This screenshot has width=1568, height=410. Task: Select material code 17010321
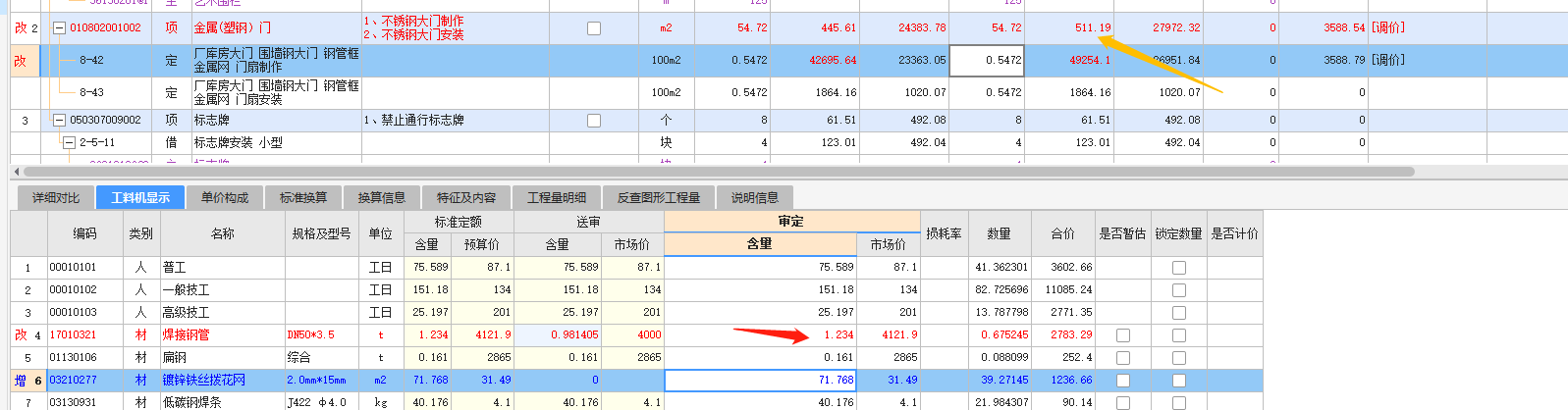(74, 335)
